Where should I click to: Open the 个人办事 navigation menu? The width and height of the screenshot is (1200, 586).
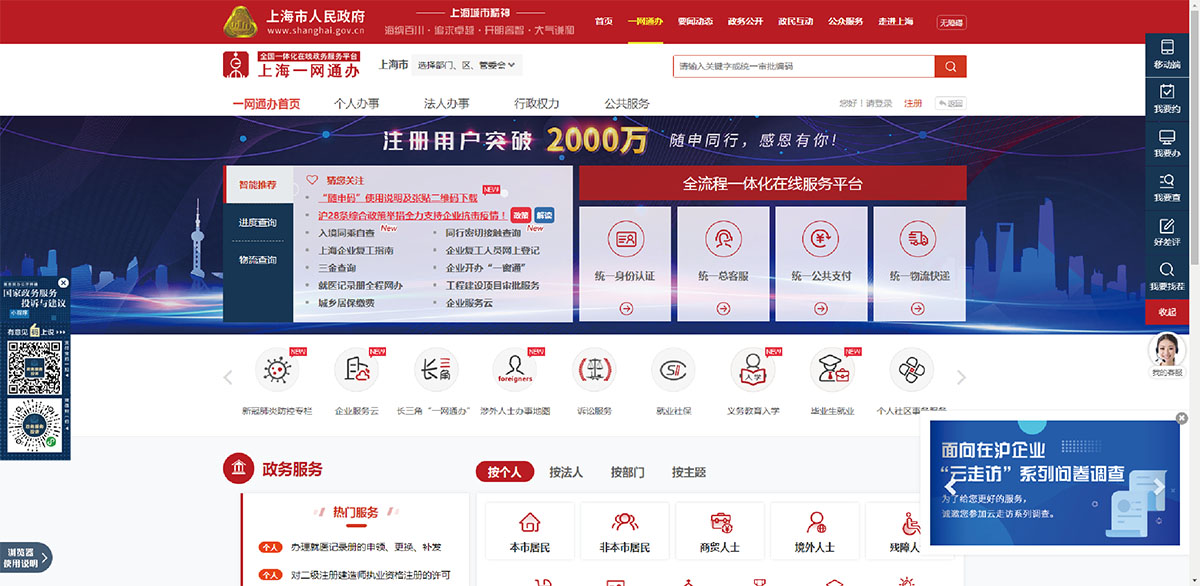[x=356, y=104]
